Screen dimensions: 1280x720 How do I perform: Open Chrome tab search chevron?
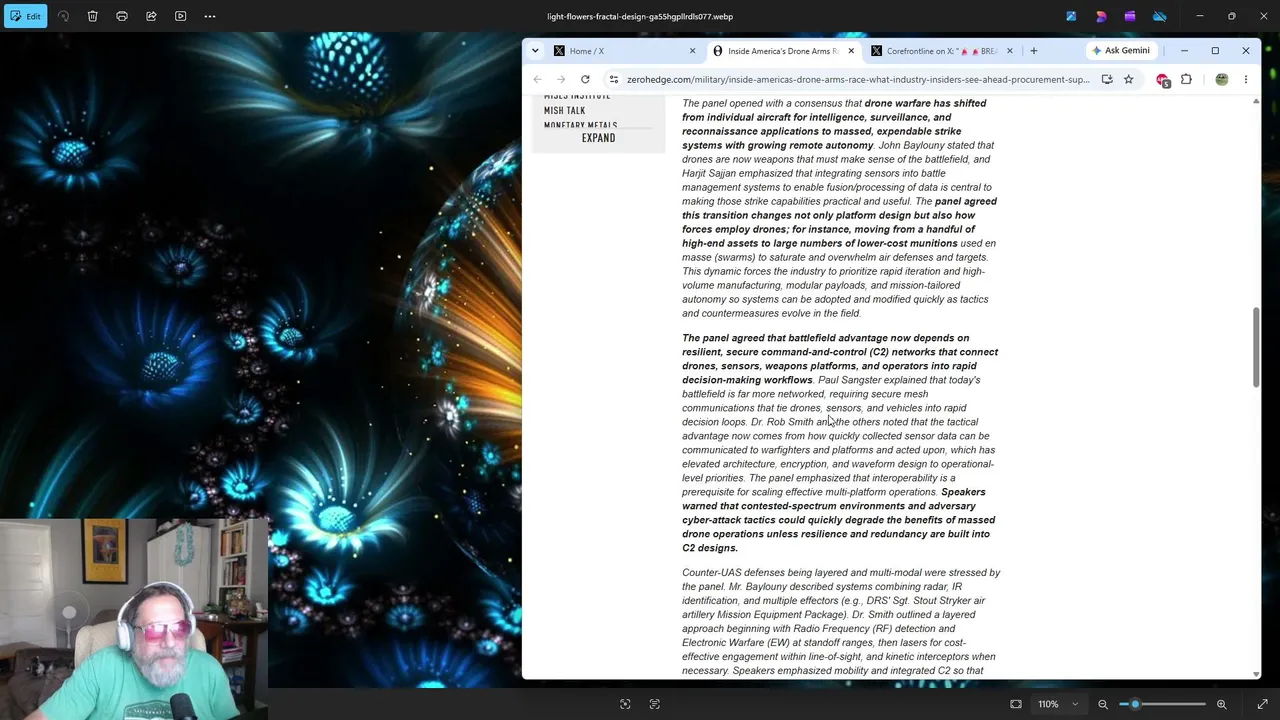(535, 51)
